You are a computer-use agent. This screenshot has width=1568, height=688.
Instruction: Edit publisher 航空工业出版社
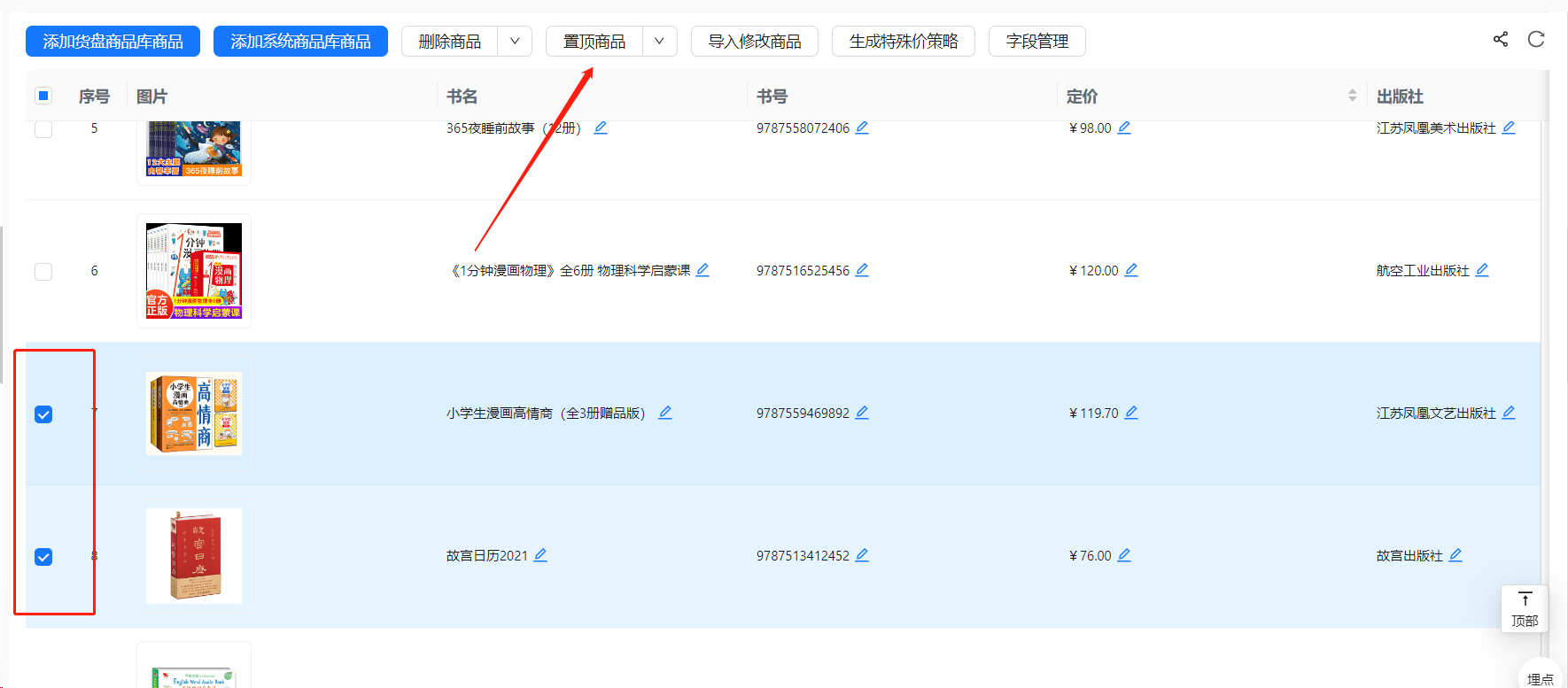click(1482, 270)
